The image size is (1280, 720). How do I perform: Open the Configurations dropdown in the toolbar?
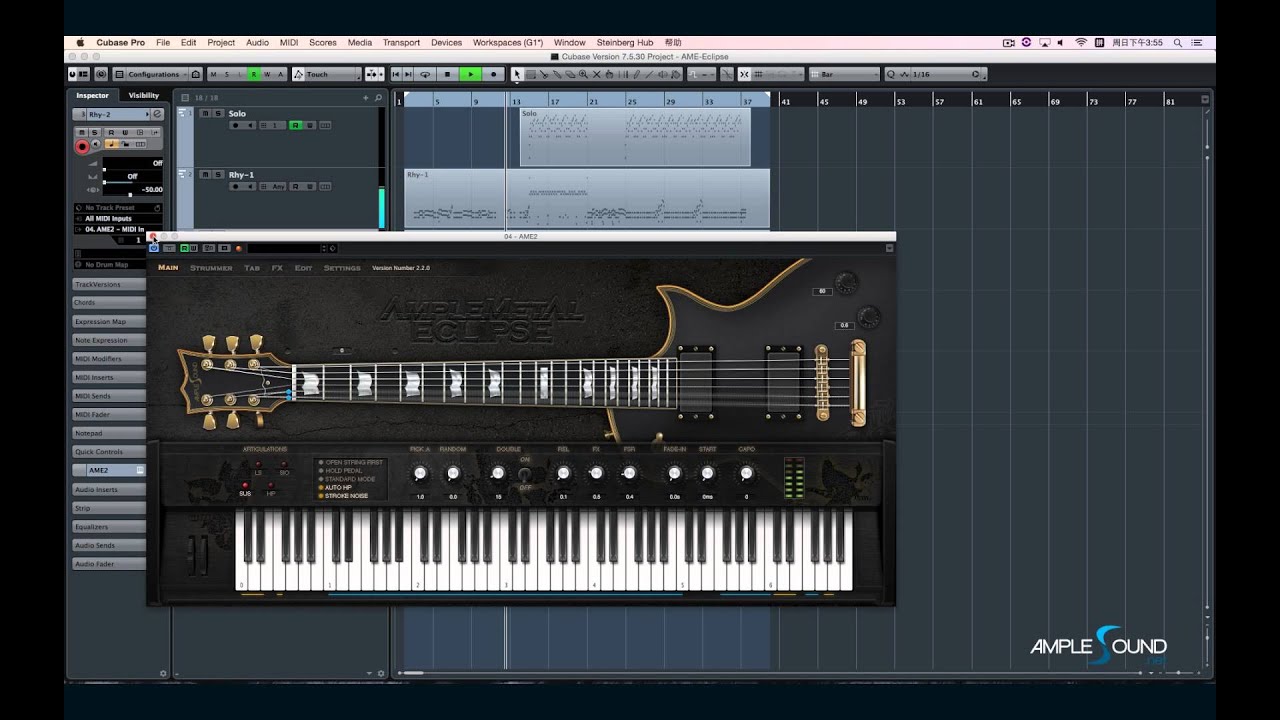pyautogui.click(x=151, y=74)
